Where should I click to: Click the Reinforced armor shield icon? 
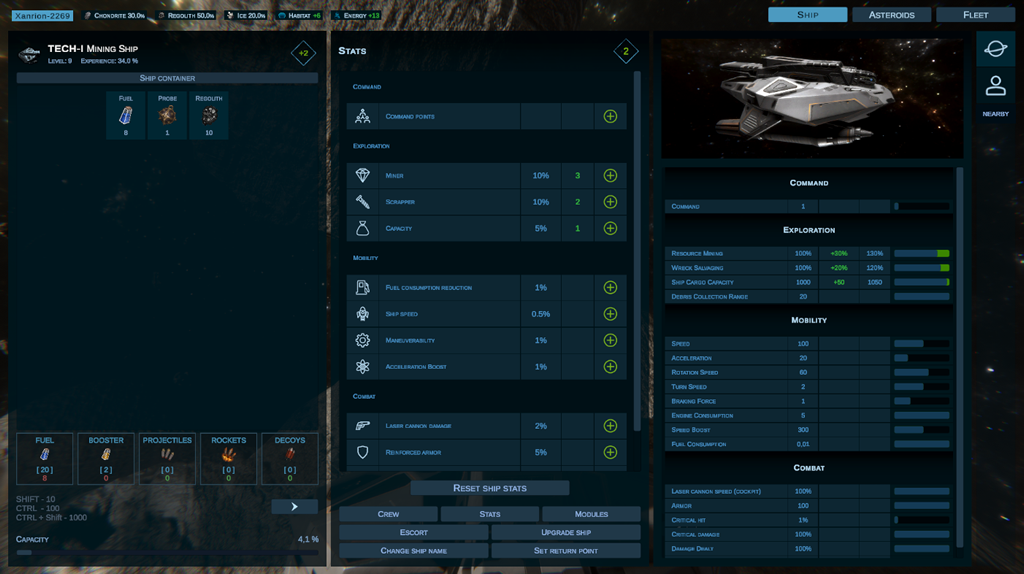pyautogui.click(x=362, y=452)
